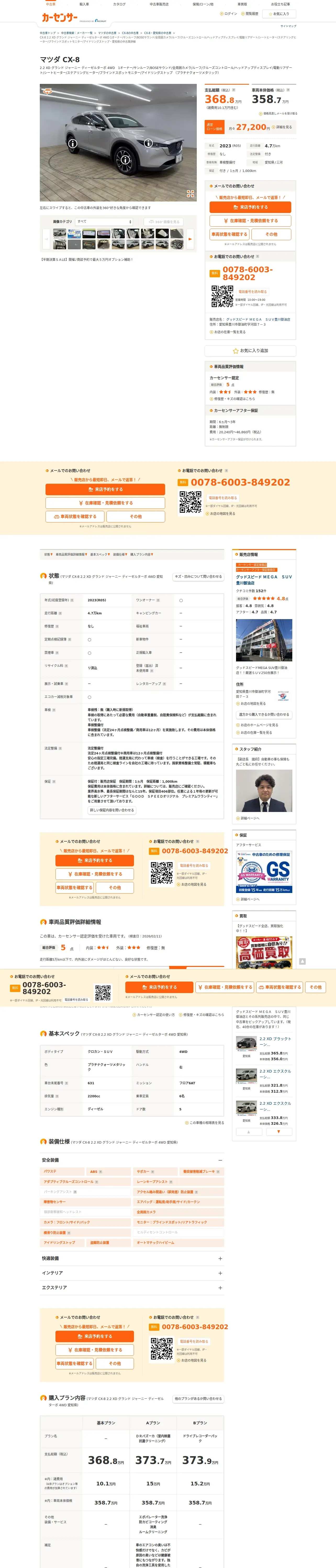Screen dimensions: 336x1568
Task: Click the back-to-top arrow icon
Action: pyautogui.click(x=302, y=961)
